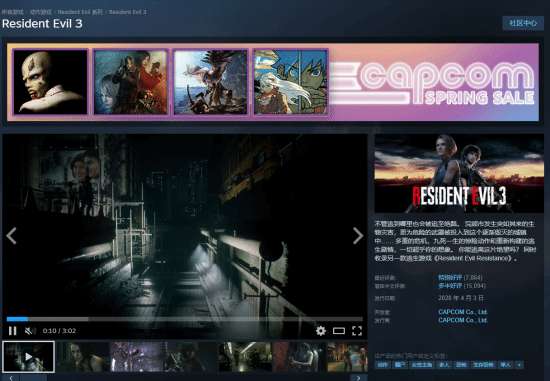Open all reviews link with 15,034 count
The width and height of the screenshot is (550, 381).
pyautogui.click(x=462, y=286)
